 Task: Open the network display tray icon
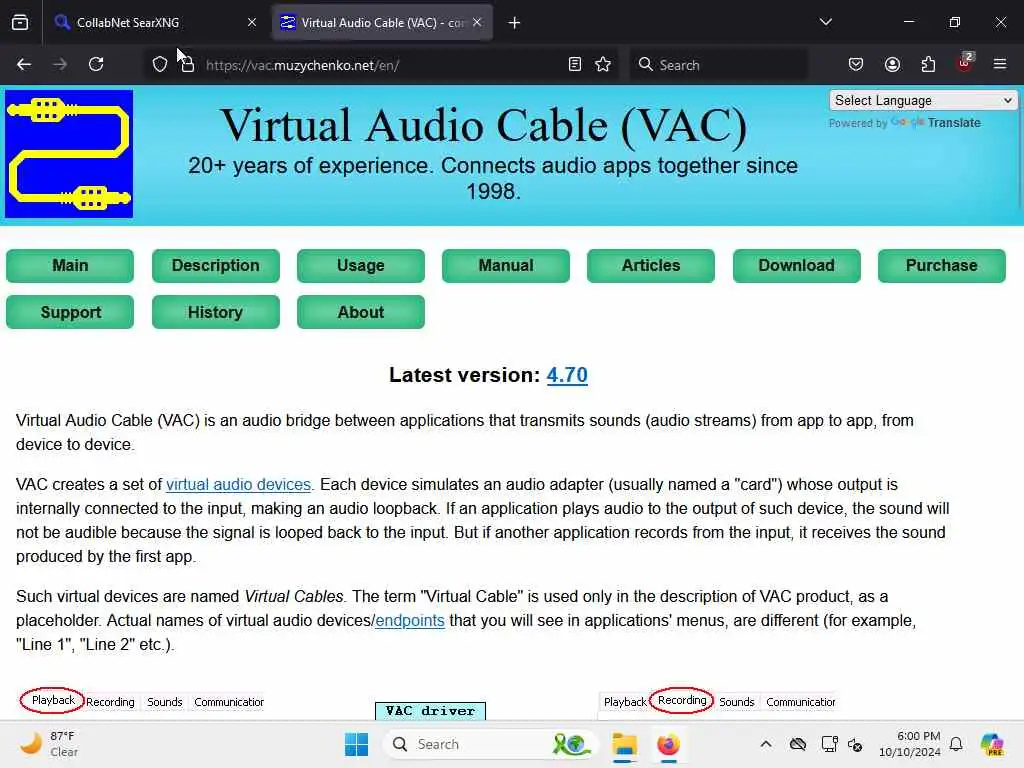[829, 744]
